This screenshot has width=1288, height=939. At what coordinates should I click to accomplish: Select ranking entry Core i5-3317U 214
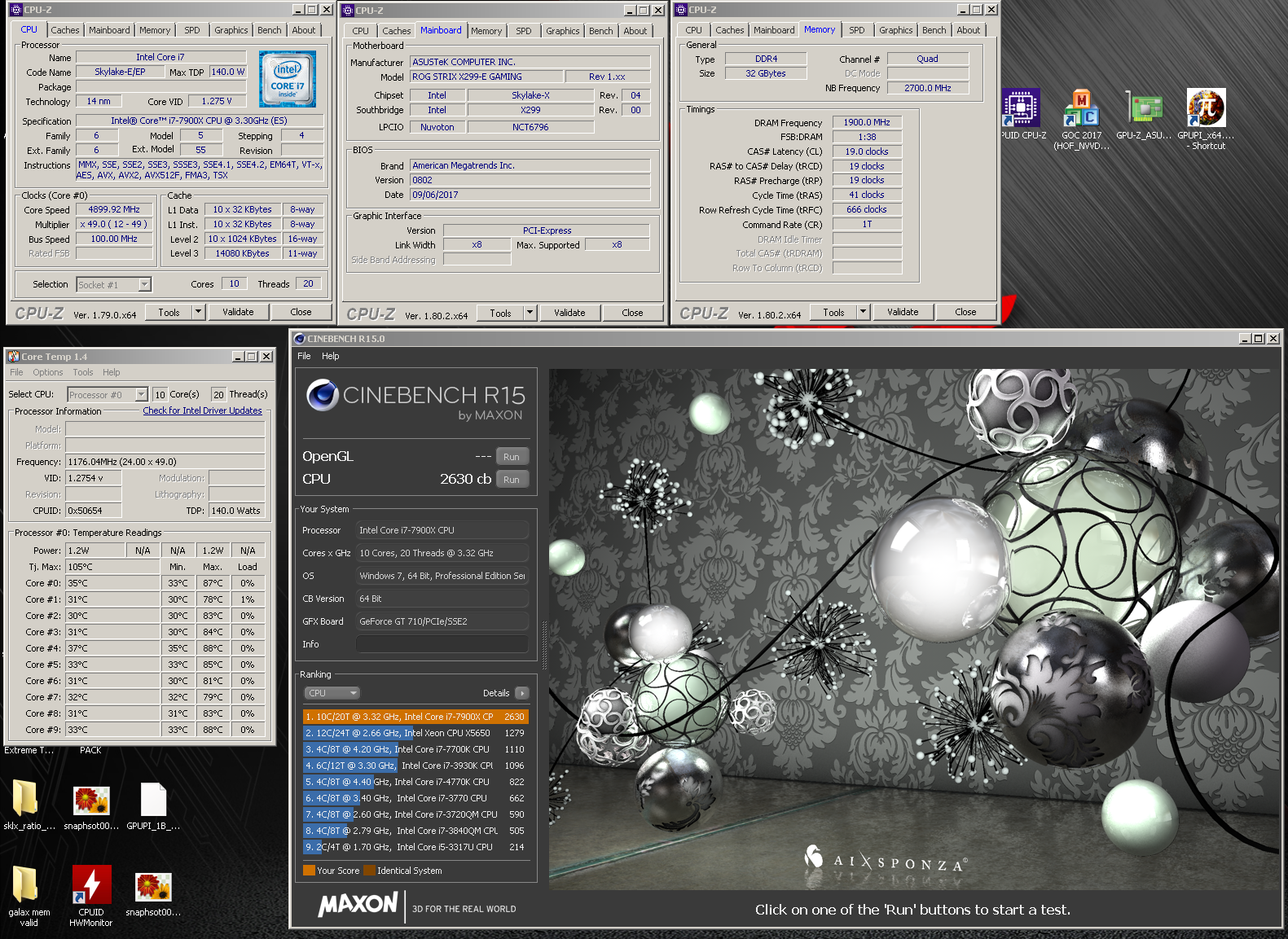415,847
